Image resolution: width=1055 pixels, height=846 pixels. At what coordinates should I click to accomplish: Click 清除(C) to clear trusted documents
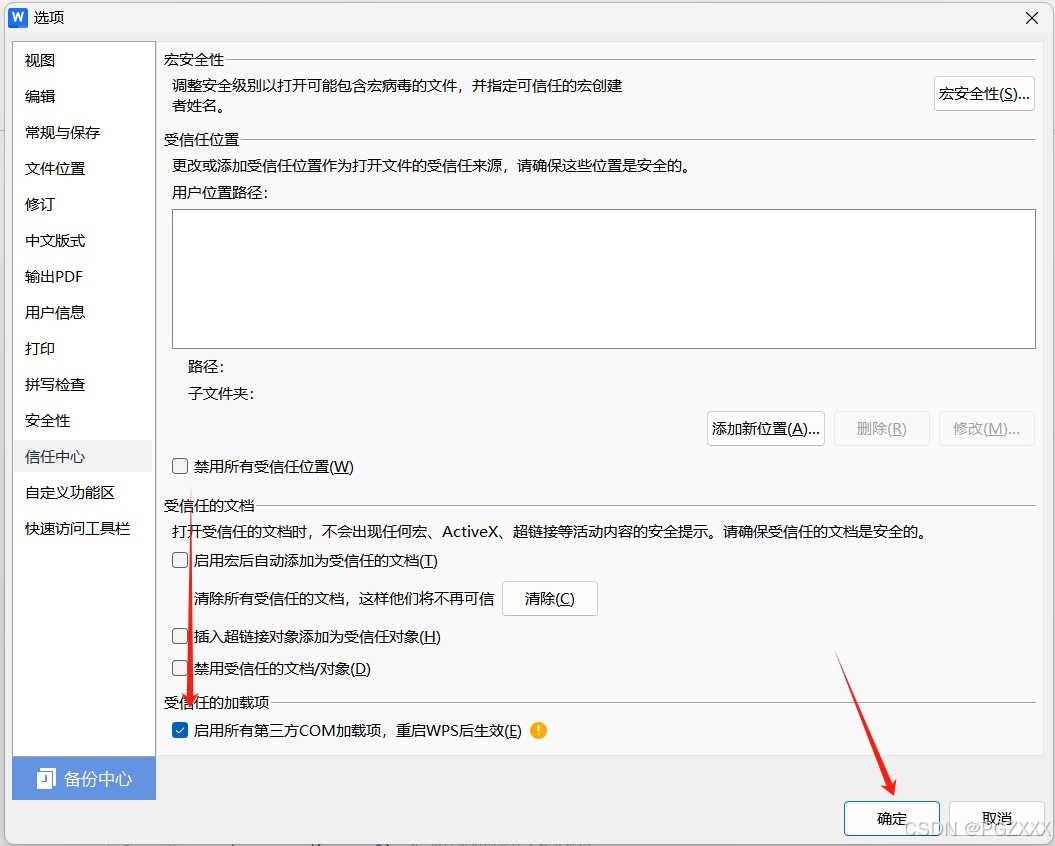tap(550, 598)
